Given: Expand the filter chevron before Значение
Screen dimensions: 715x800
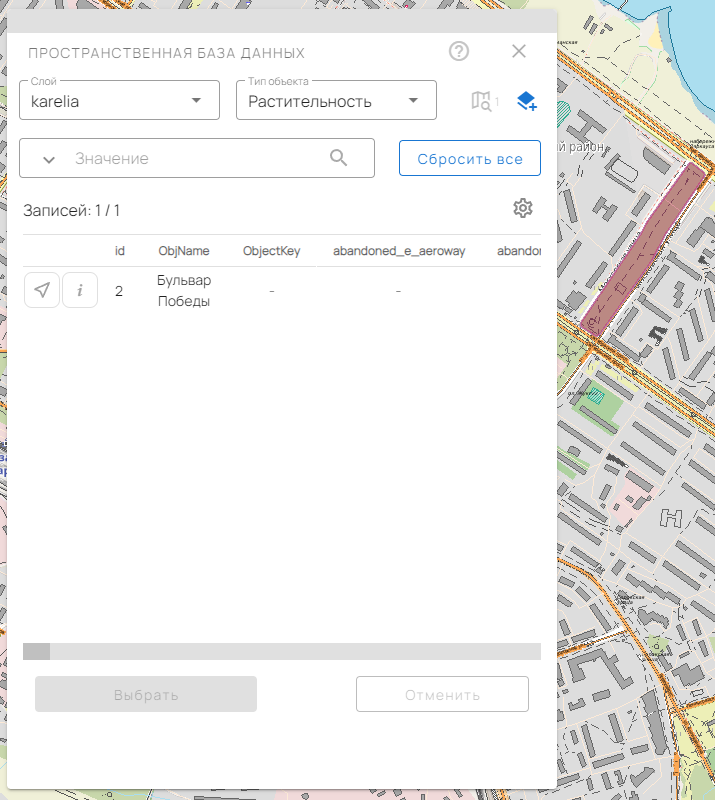Looking at the screenshot, I should click(x=48, y=159).
